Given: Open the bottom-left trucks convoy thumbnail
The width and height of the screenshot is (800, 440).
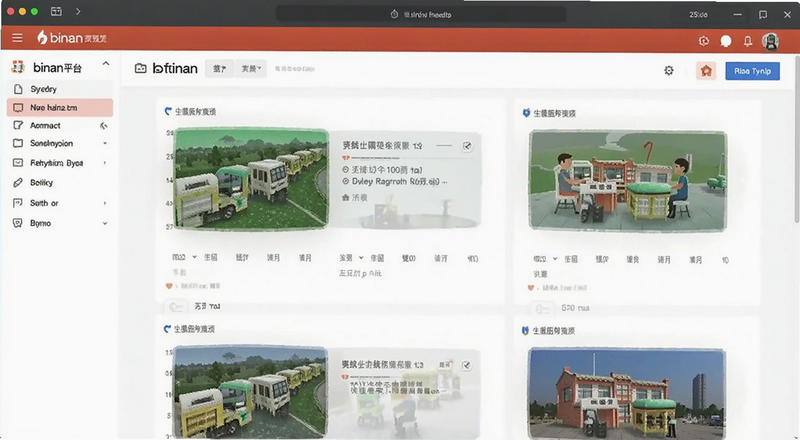Looking at the screenshot, I should (x=250, y=392).
